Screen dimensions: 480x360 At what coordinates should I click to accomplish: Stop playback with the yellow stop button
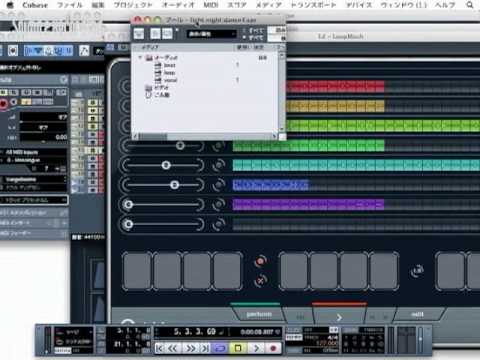pyautogui.click(x=238, y=348)
